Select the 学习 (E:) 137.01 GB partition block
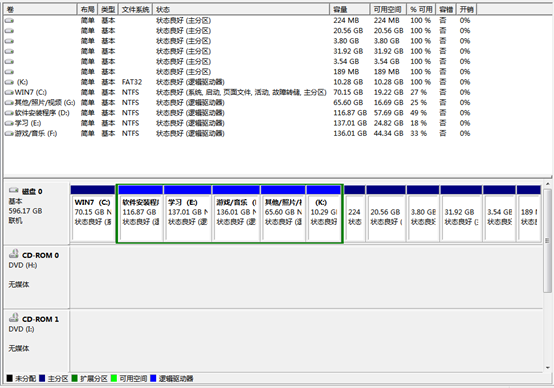The image size is (554, 388). pyautogui.click(x=188, y=214)
